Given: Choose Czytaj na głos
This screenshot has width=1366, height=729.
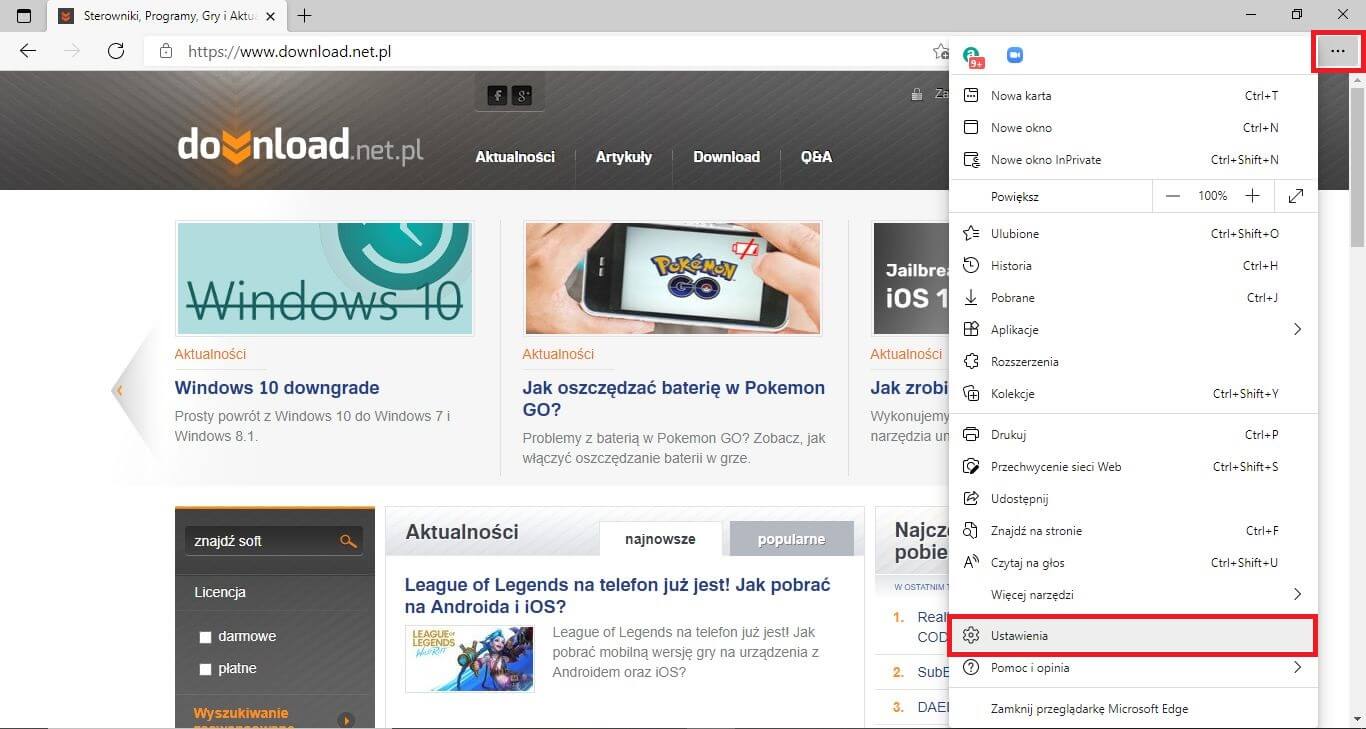Looking at the screenshot, I should click(x=1133, y=563).
